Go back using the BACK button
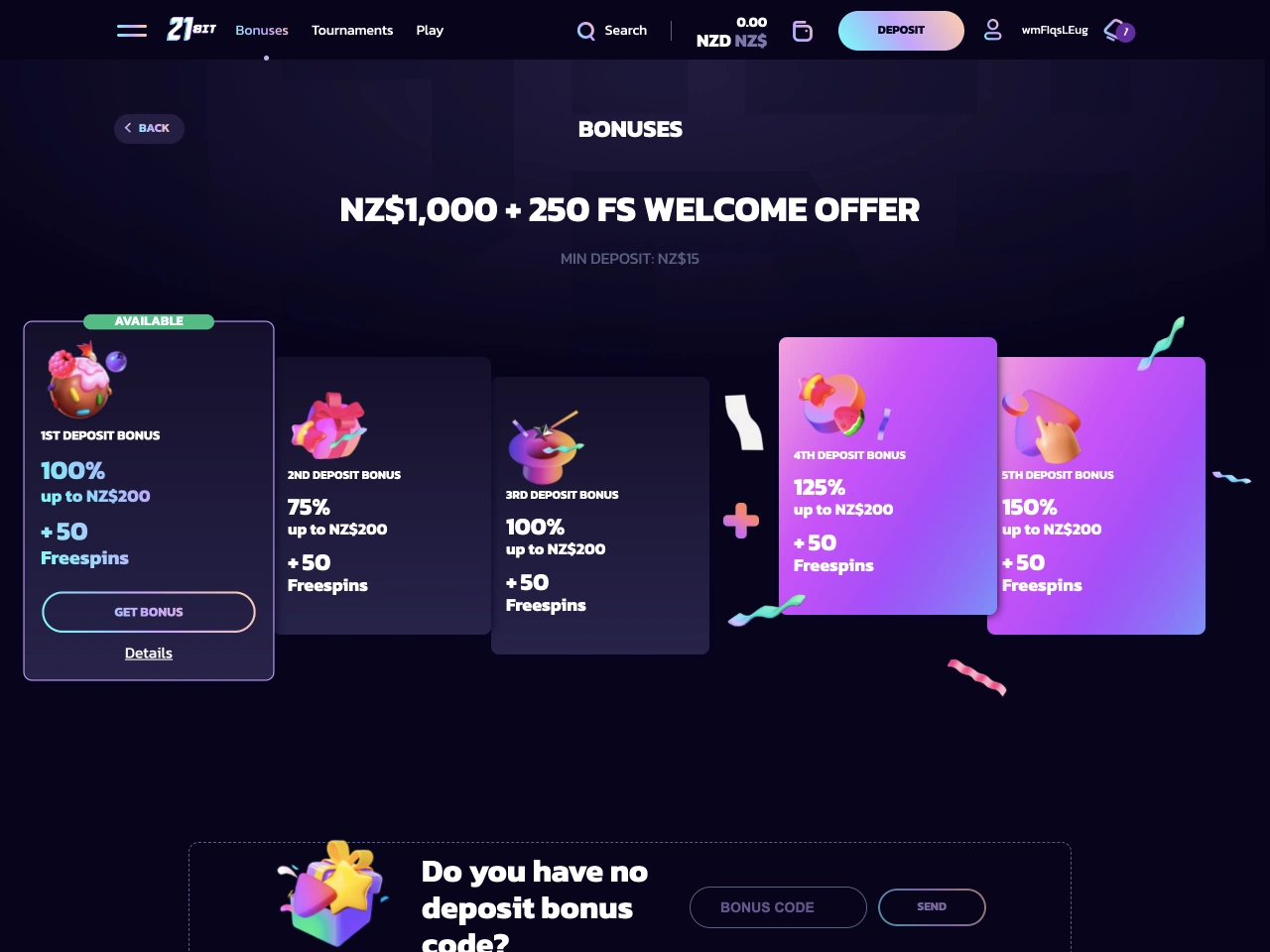Image resolution: width=1270 pixels, height=952 pixels. coord(149,128)
